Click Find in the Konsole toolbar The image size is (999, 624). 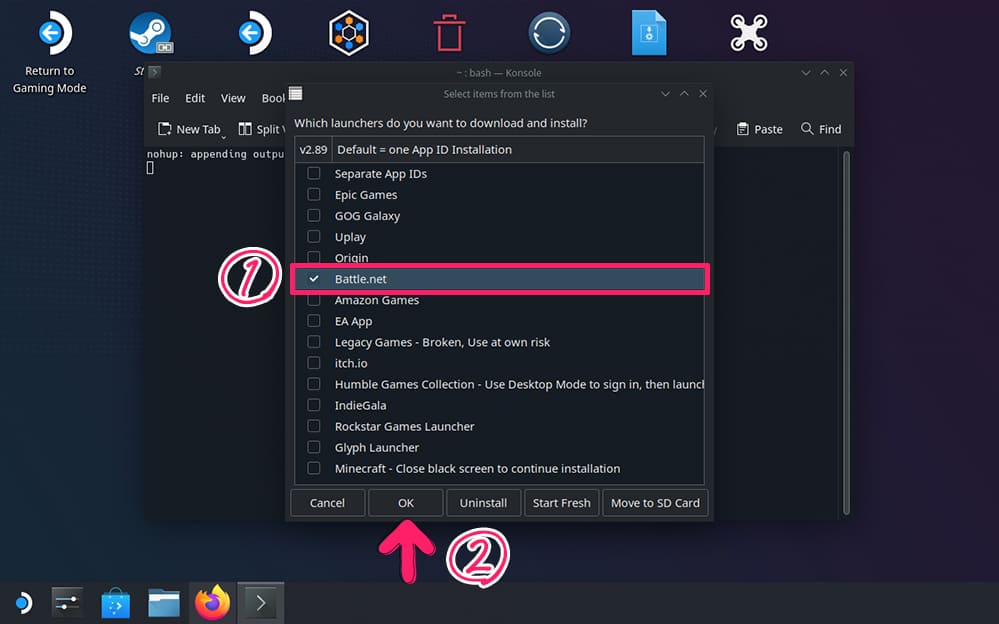tap(821, 129)
